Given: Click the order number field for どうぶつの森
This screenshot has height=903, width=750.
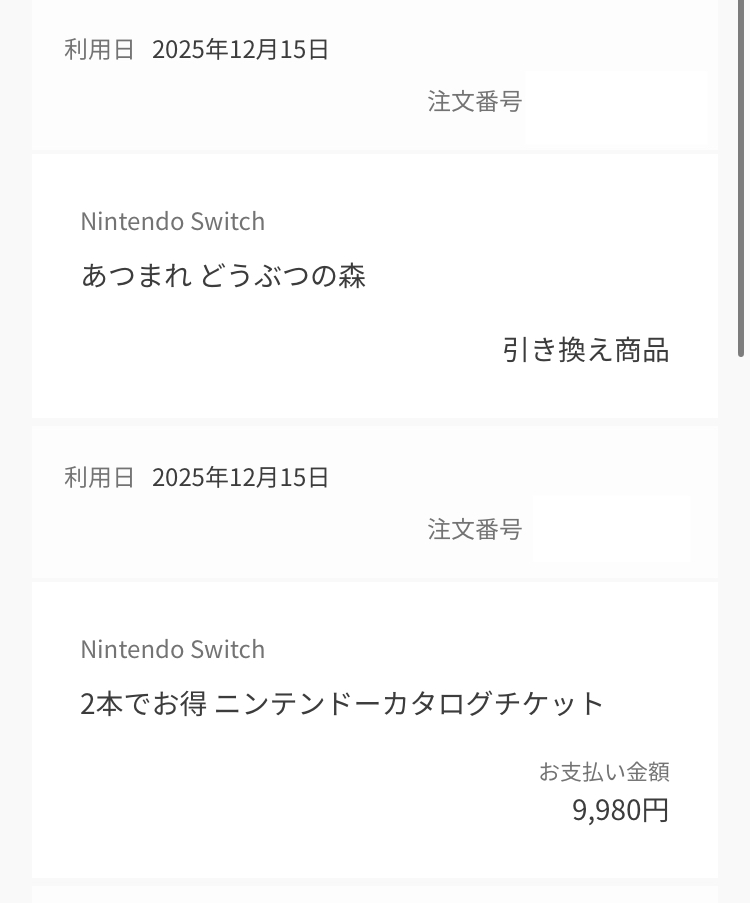Looking at the screenshot, I should click(x=616, y=106).
